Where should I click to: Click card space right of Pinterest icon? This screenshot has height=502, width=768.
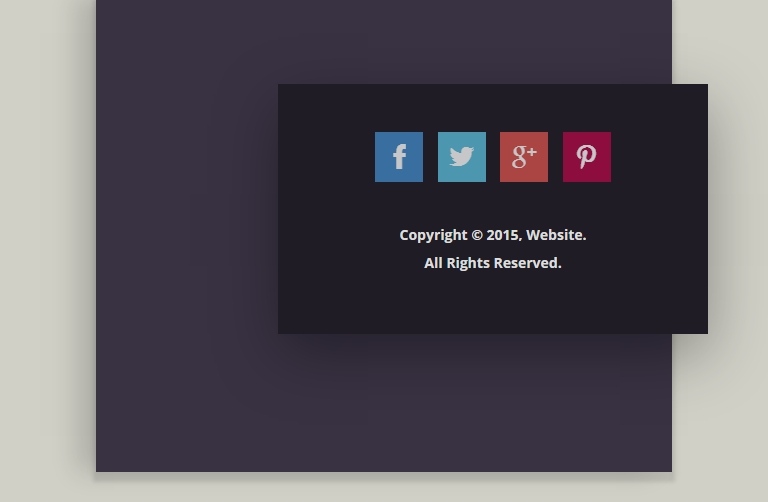660,157
